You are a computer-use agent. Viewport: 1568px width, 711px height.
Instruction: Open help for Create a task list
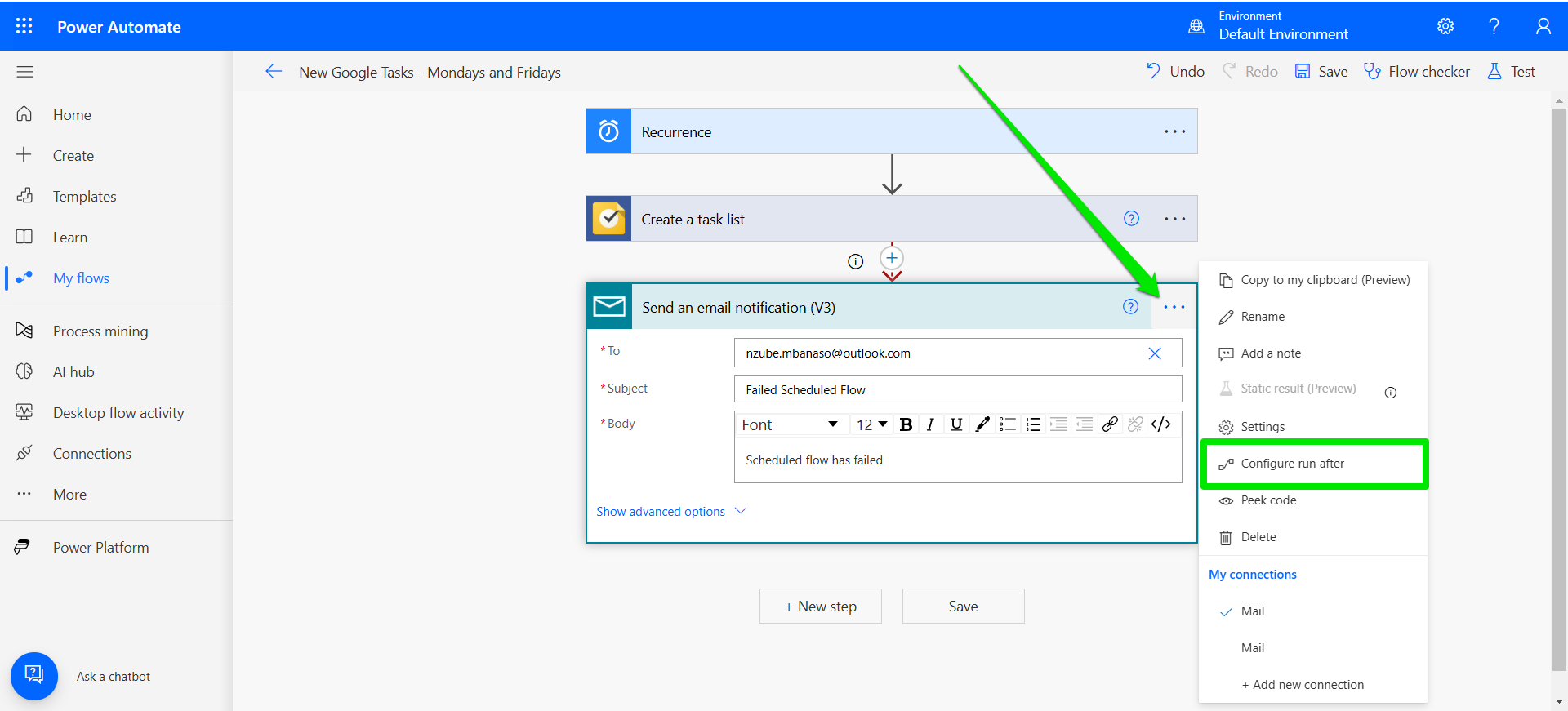(x=1131, y=218)
